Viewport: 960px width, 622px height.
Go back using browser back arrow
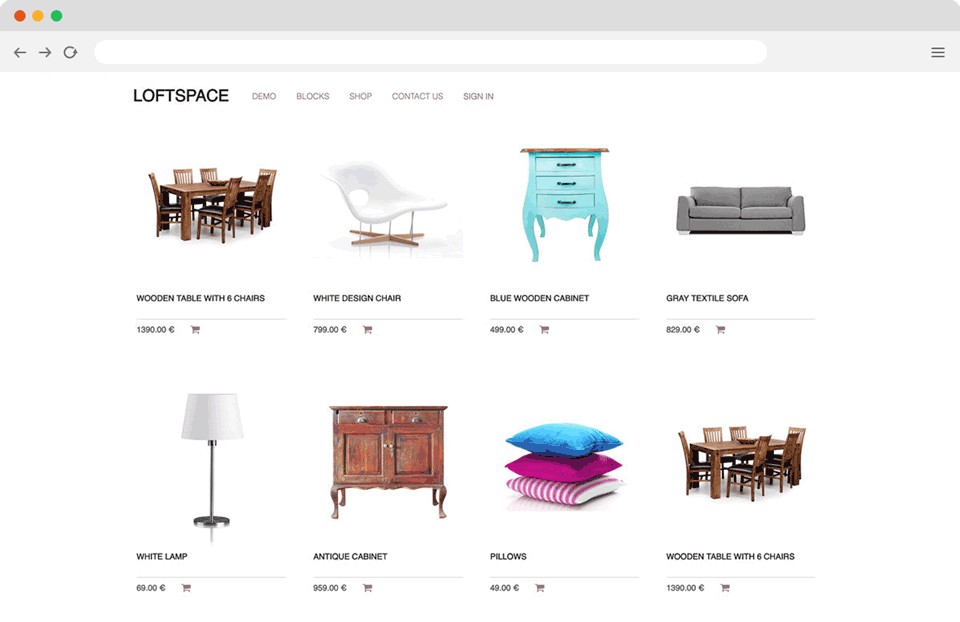tap(20, 53)
